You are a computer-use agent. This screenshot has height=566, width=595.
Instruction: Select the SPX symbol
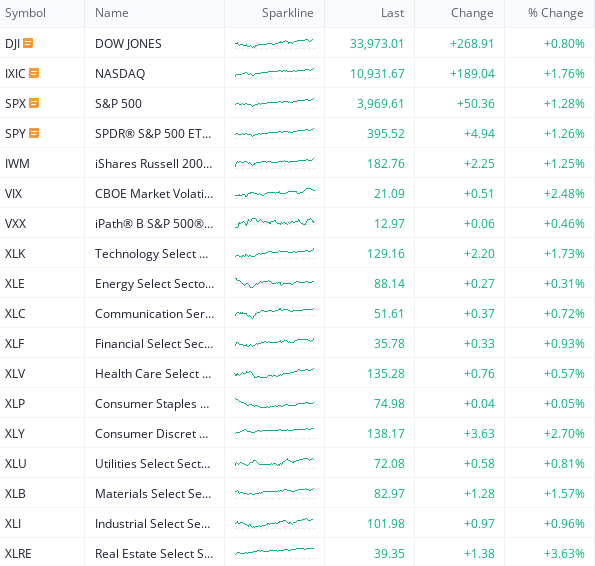15,104
